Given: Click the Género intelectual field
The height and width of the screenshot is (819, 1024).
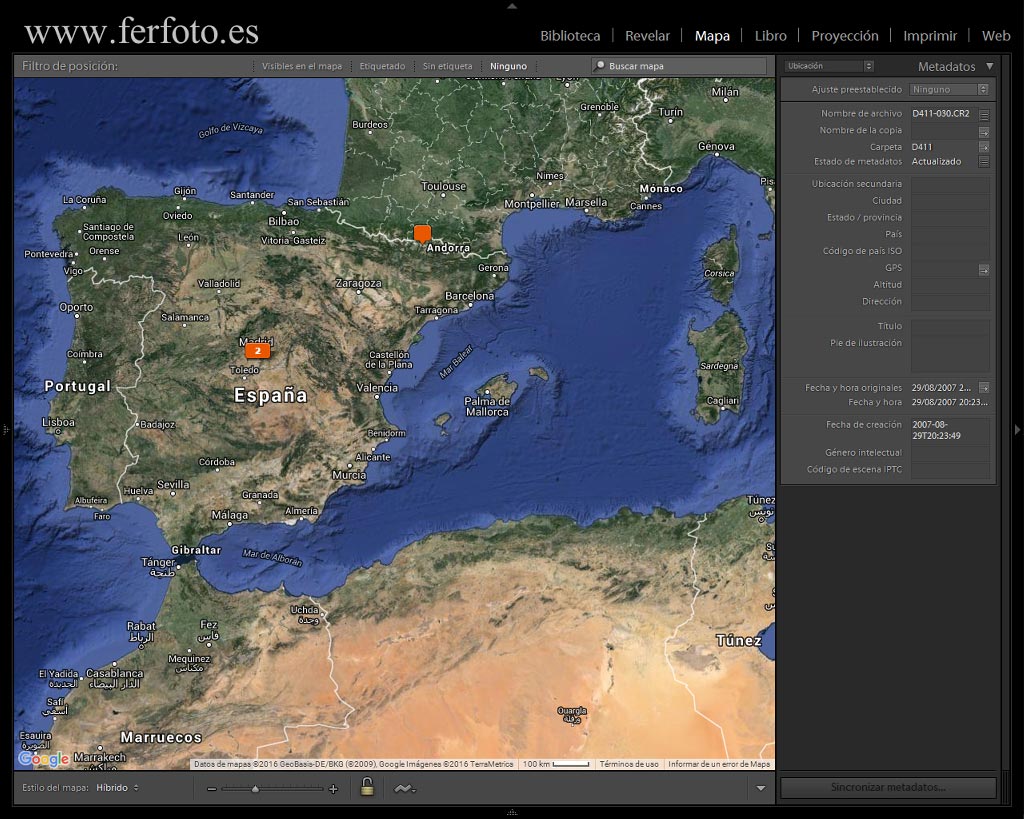Looking at the screenshot, I should pos(950,453).
